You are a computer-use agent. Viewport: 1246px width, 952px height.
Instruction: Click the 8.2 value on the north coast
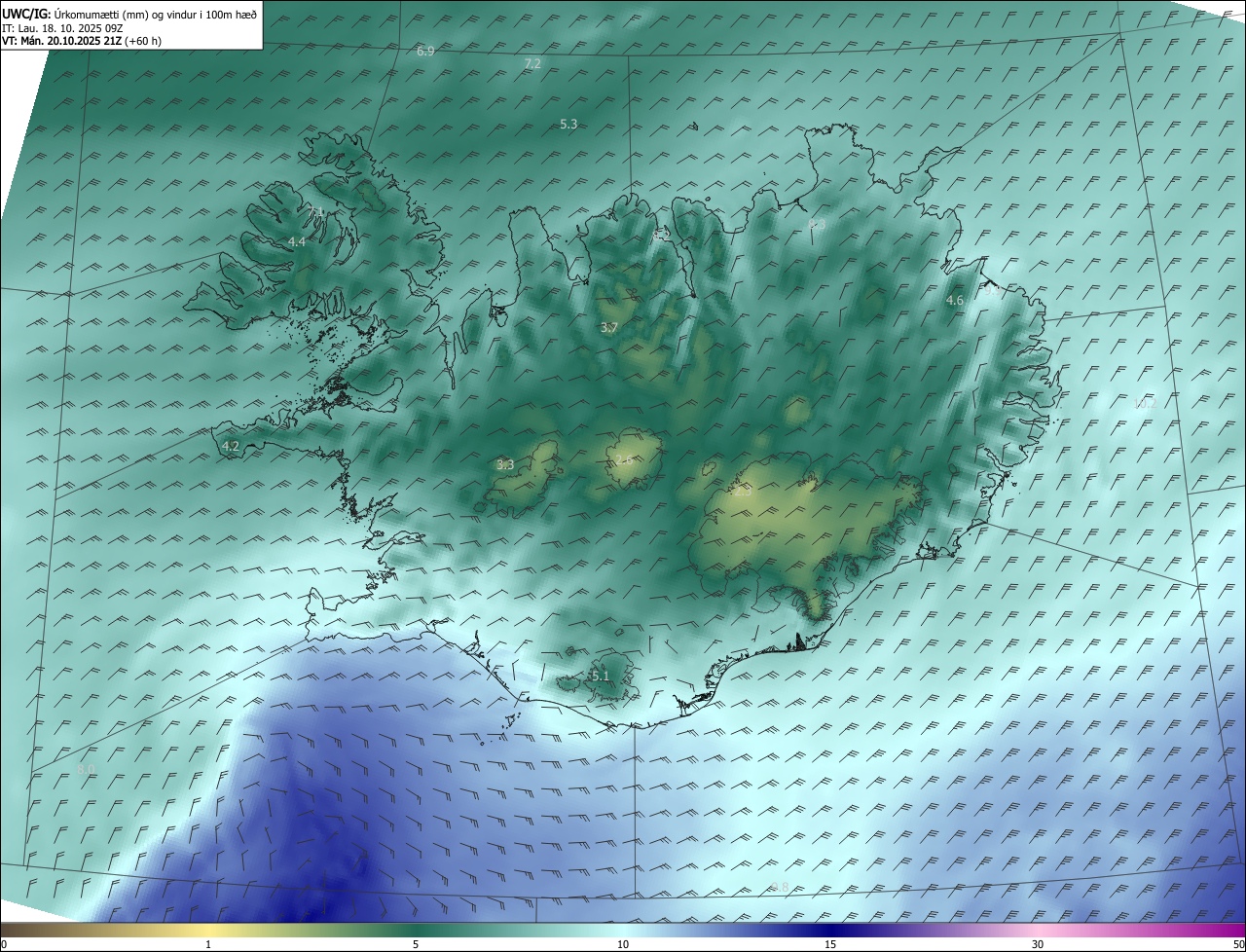(x=661, y=235)
